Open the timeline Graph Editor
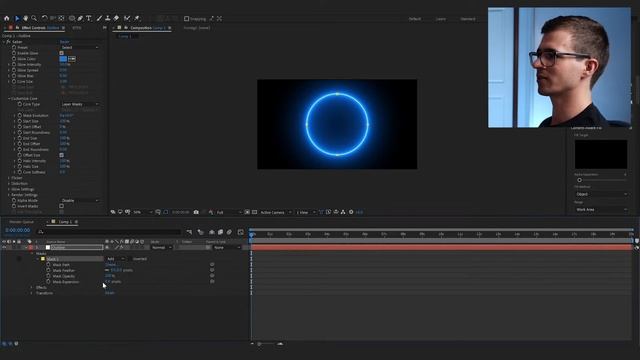This screenshot has width=640, height=360. tap(241, 232)
